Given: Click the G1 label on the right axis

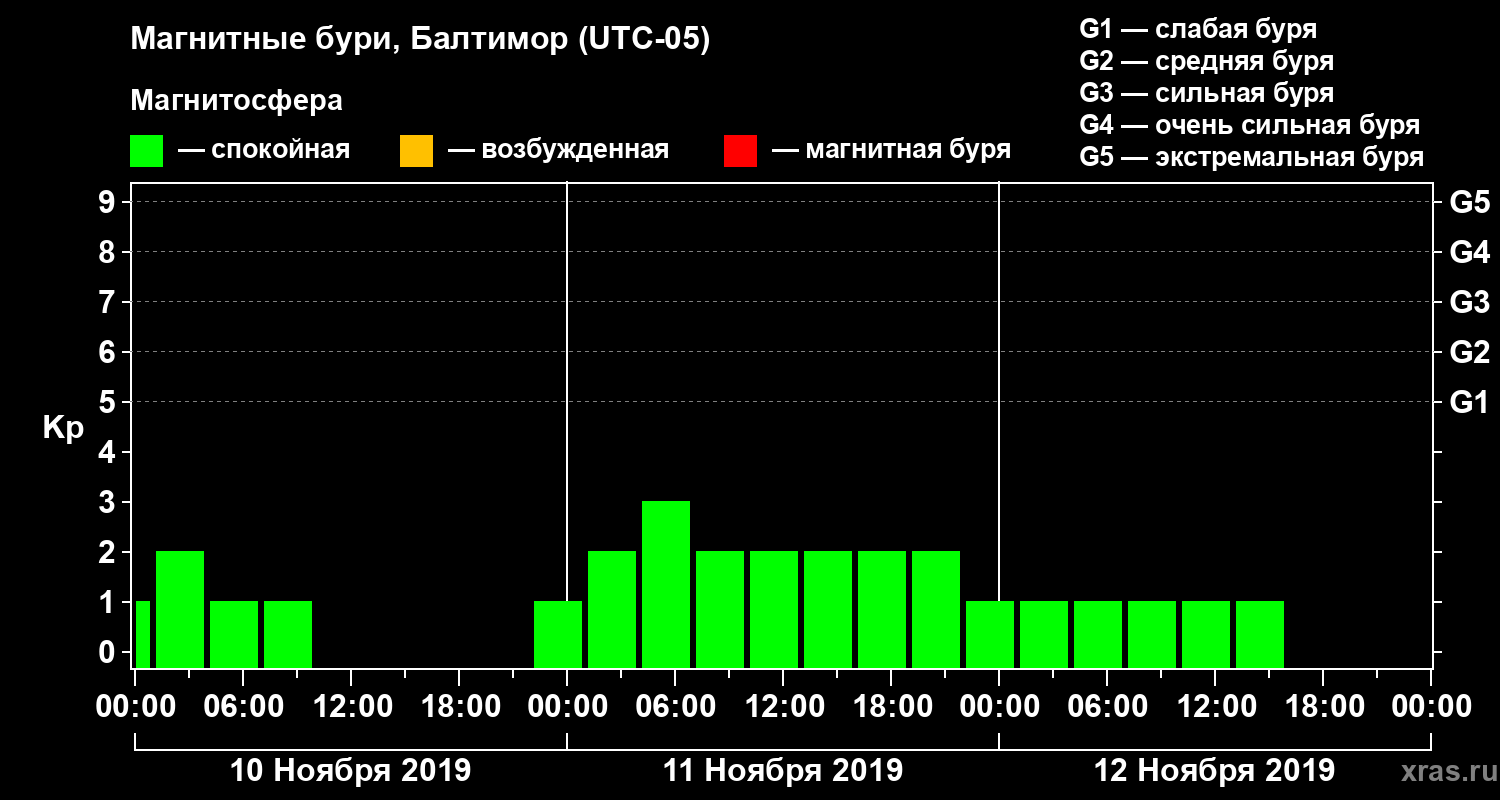Looking at the screenshot, I should coord(1469,402).
